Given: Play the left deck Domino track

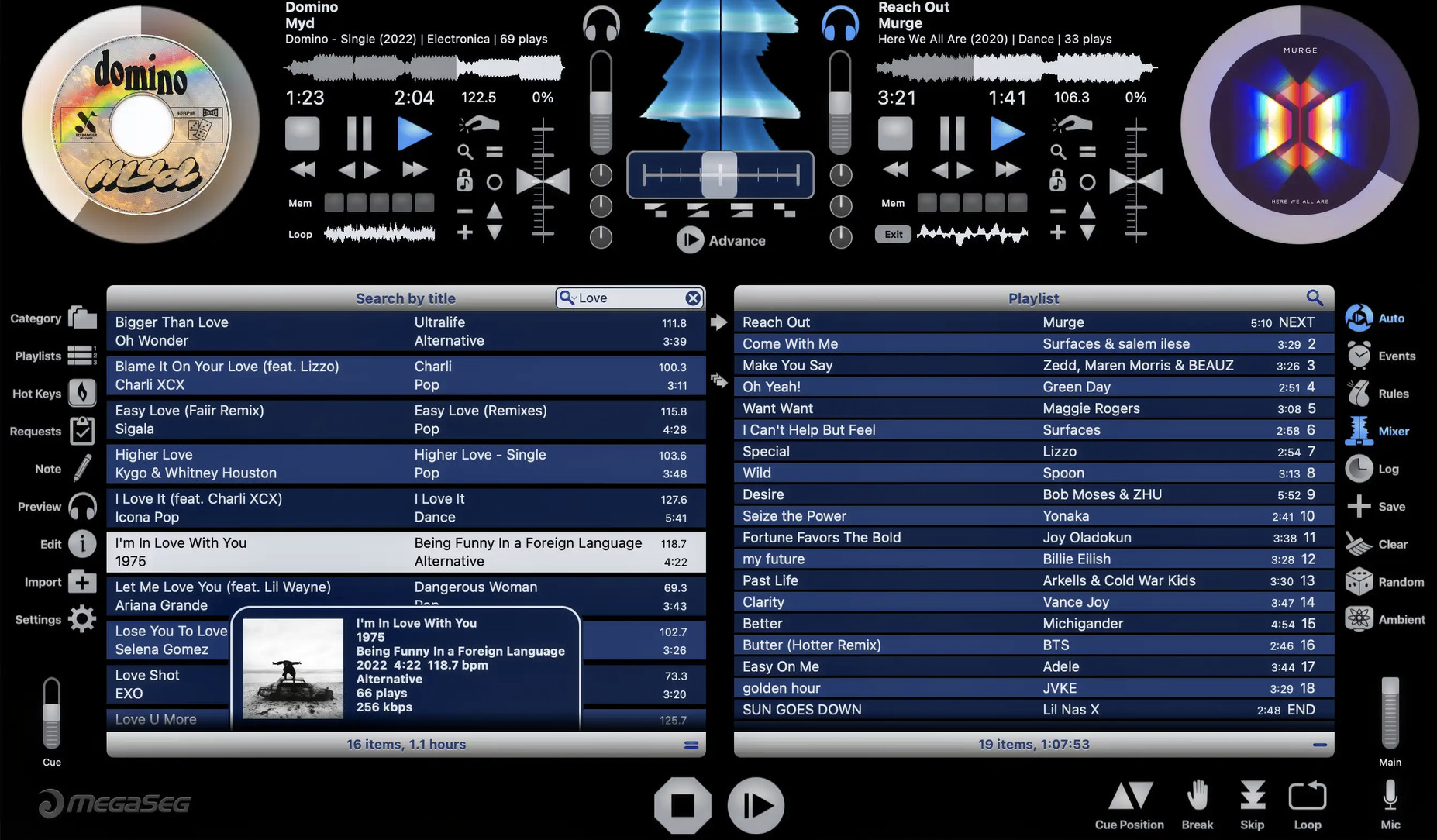Looking at the screenshot, I should click(415, 133).
